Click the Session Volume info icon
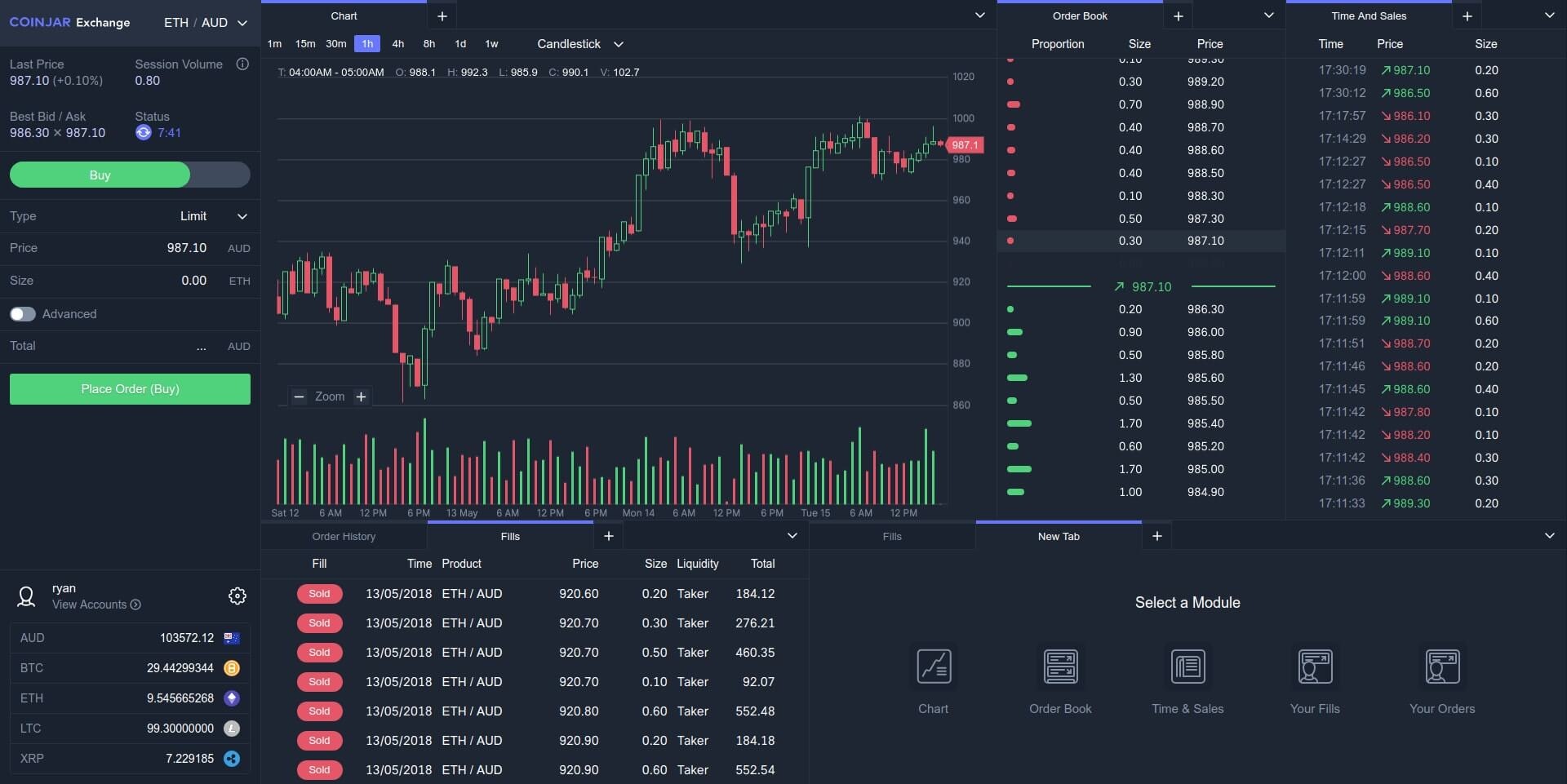This screenshot has width=1567, height=784. [242, 64]
